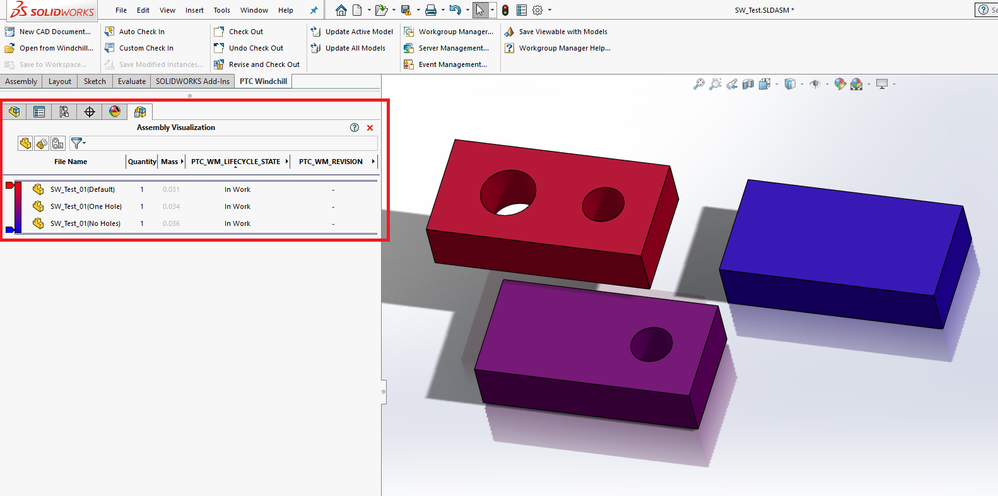Open the Insert menu
The image size is (998, 496).
(193, 10)
